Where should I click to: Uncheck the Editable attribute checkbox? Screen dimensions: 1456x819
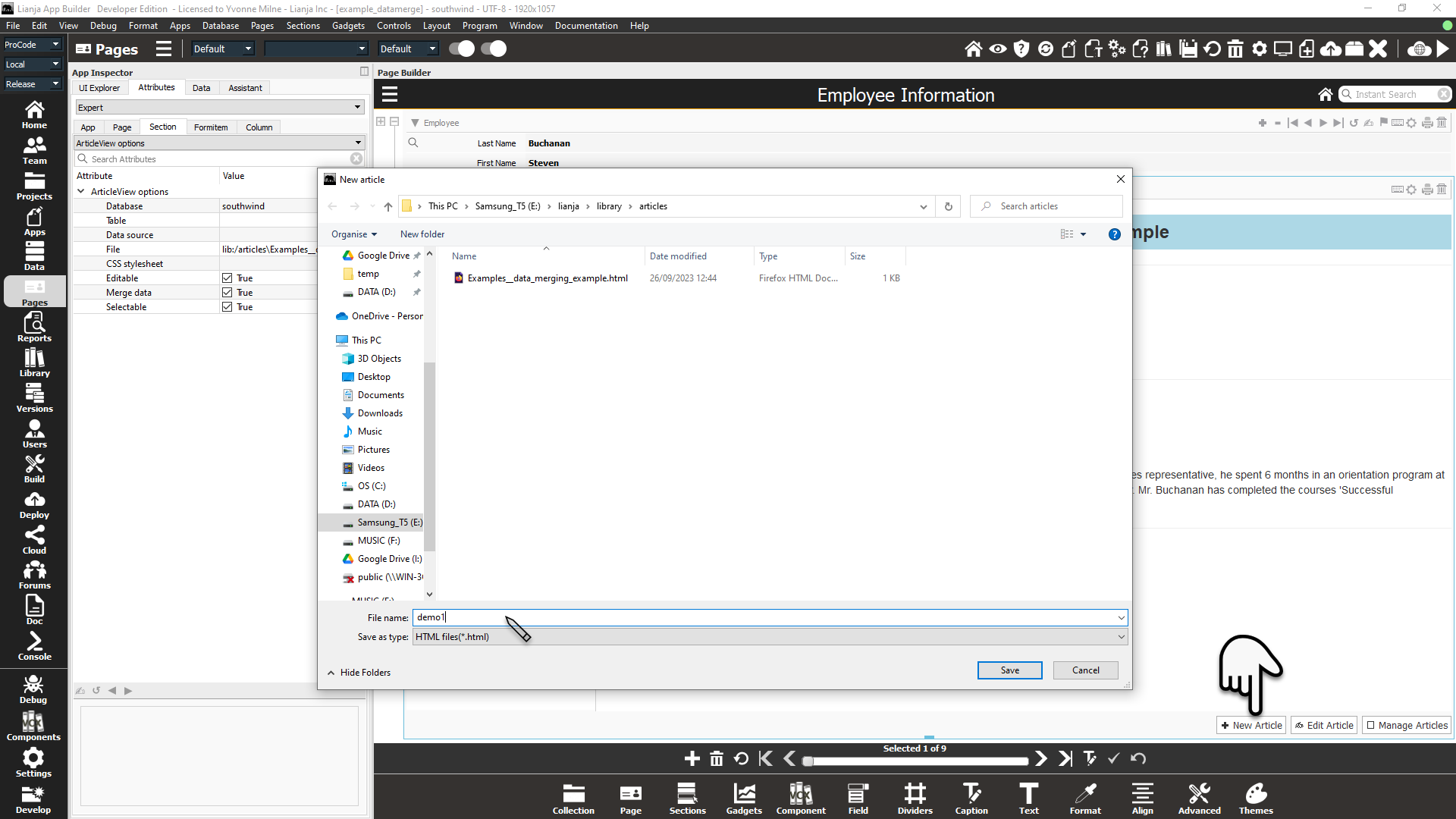coord(227,278)
